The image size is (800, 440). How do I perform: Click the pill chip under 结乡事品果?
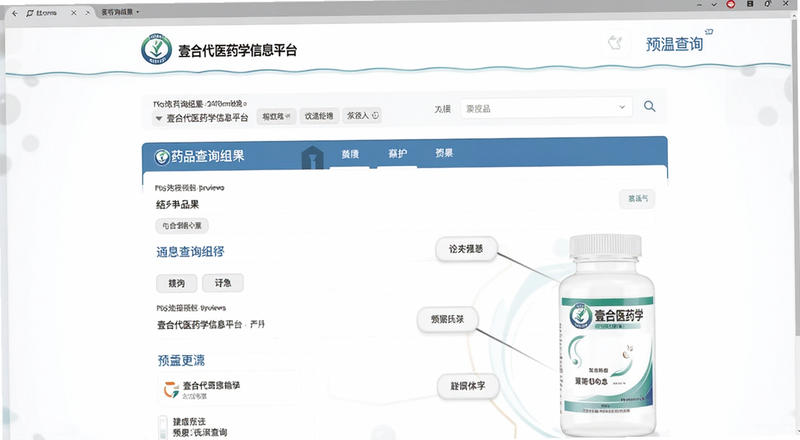182,226
